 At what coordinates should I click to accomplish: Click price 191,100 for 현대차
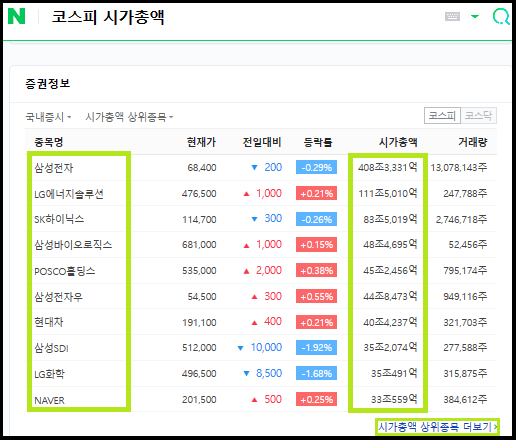click(x=199, y=322)
